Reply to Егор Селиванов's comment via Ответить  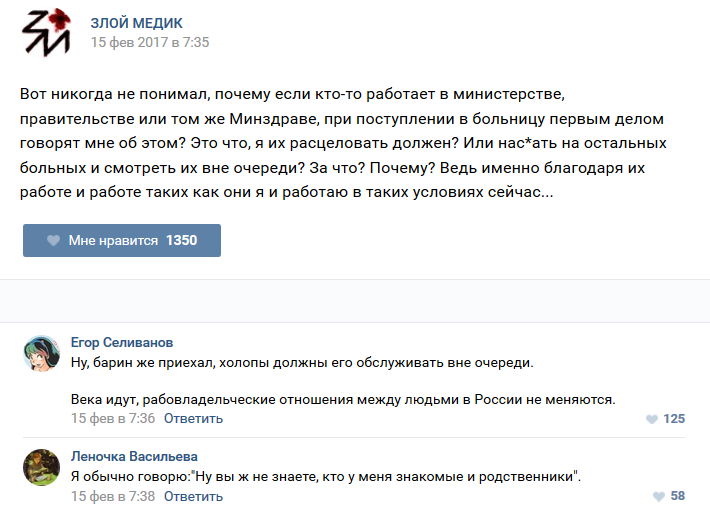(x=193, y=418)
